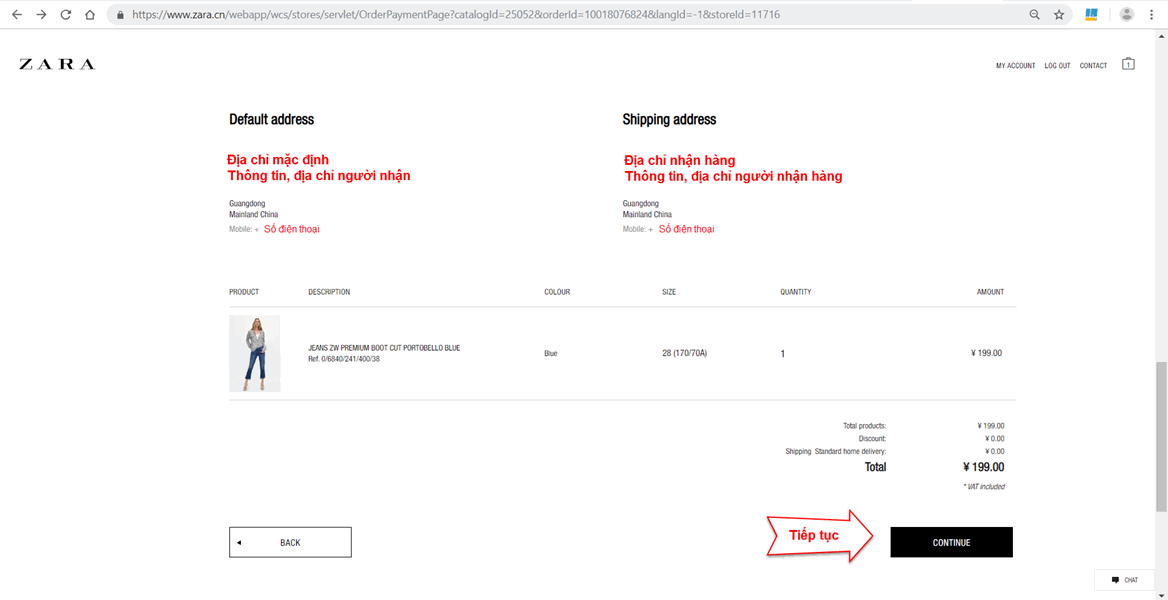
Task: Click the browser forward arrow
Action: pyautogui.click(x=41, y=14)
